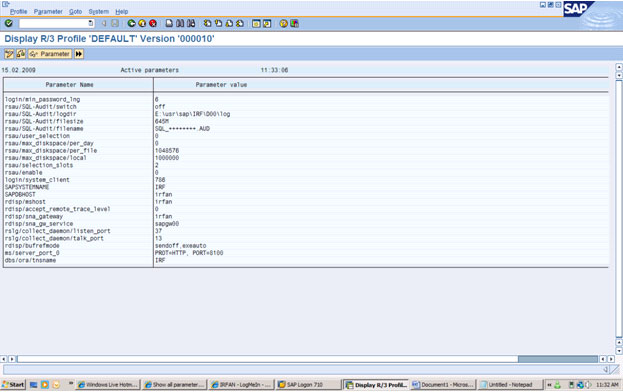This screenshot has width=623, height=392.
Task: Click the green Enter checkmark icon
Action: click(8, 23)
